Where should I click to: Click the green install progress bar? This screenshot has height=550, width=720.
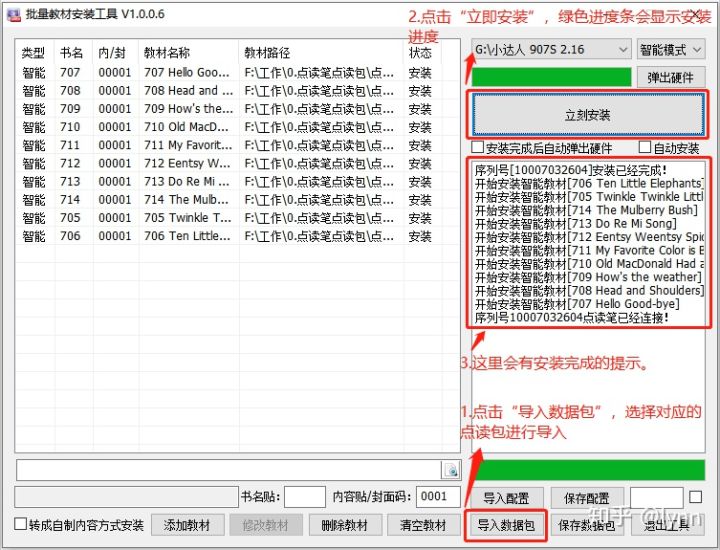pos(551,77)
